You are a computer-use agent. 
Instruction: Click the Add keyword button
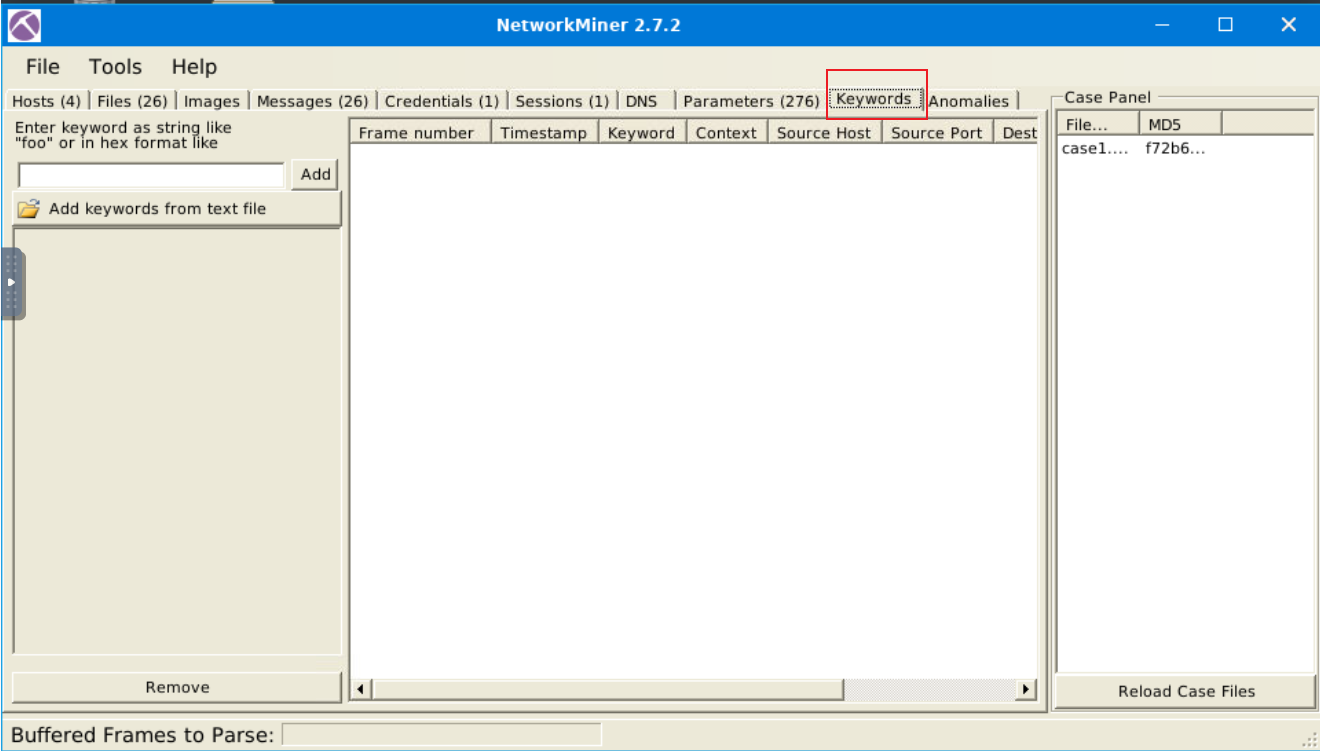click(x=315, y=174)
